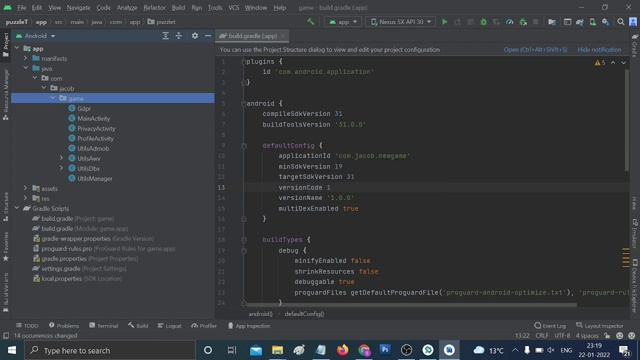640x360 pixels.
Task: Click the Stop square icon in toolbar
Action: (536, 22)
